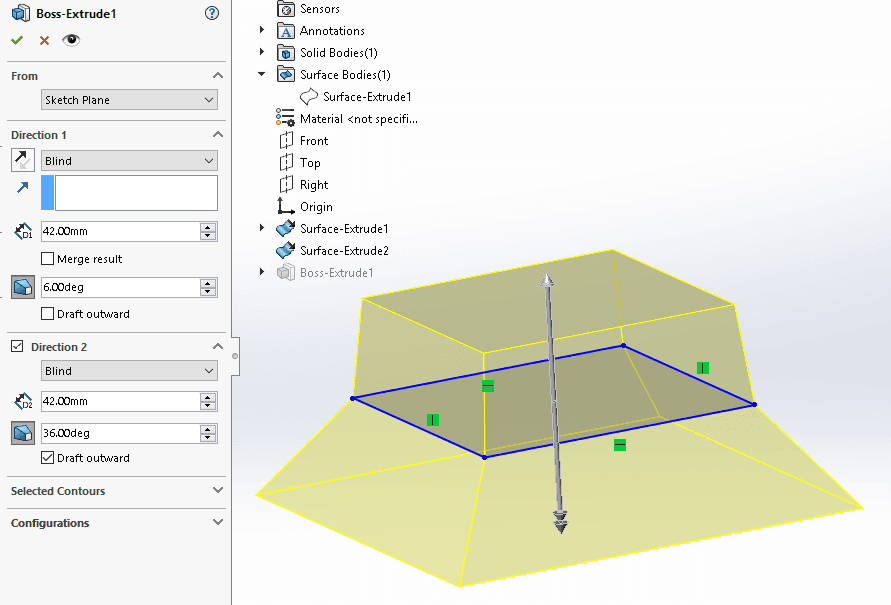Select Surface-Extrude2 in the feature tree
The height and width of the screenshot is (605, 891).
344,251
